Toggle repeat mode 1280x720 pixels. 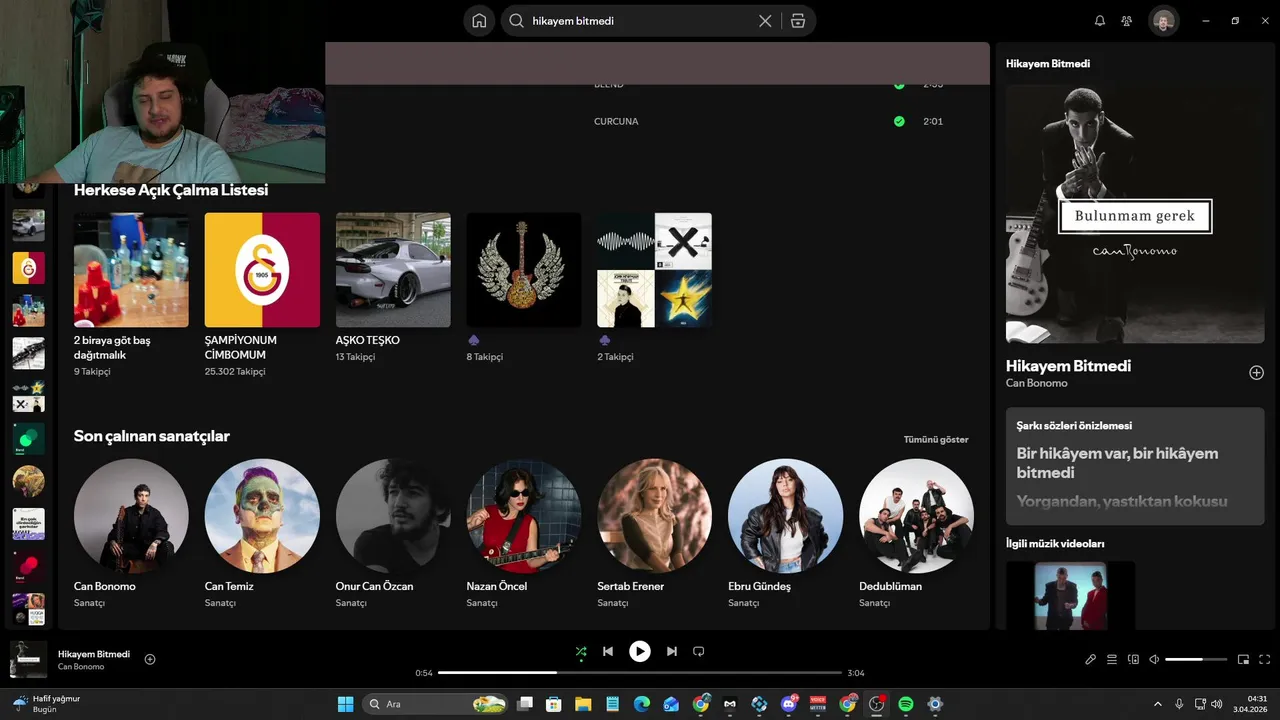(699, 652)
